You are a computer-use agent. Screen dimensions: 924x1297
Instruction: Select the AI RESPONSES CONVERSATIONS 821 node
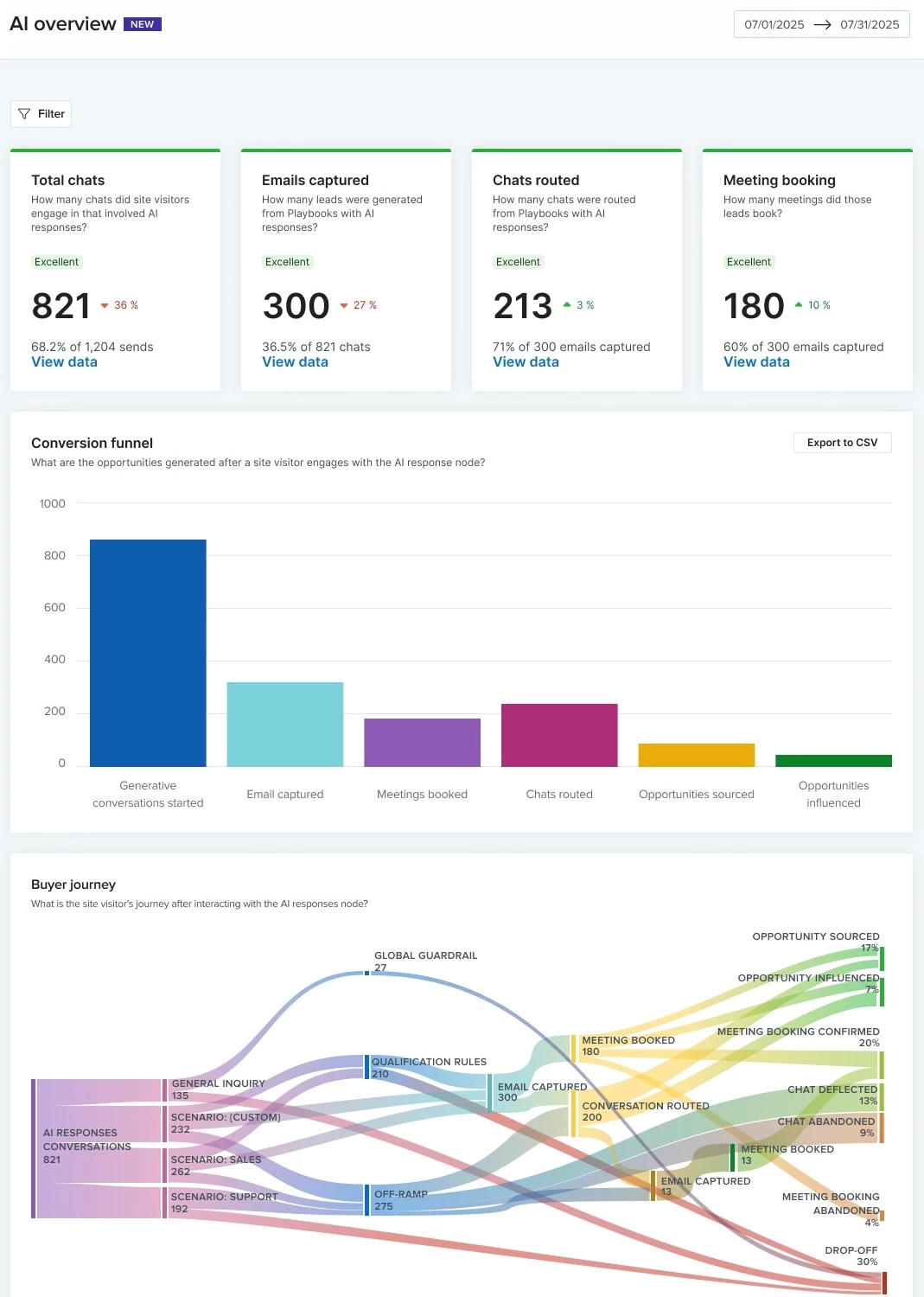click(x=34, y=1148)
